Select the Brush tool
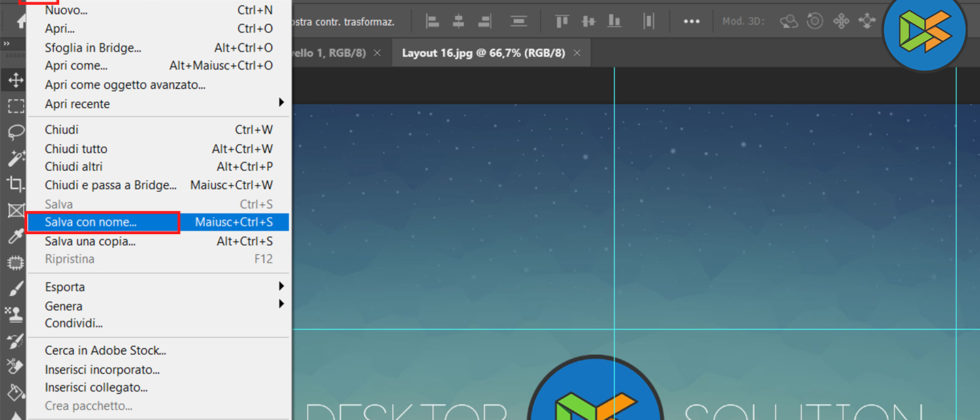The height and width of the screenshot is (420, 980). (x=15, y=289)
